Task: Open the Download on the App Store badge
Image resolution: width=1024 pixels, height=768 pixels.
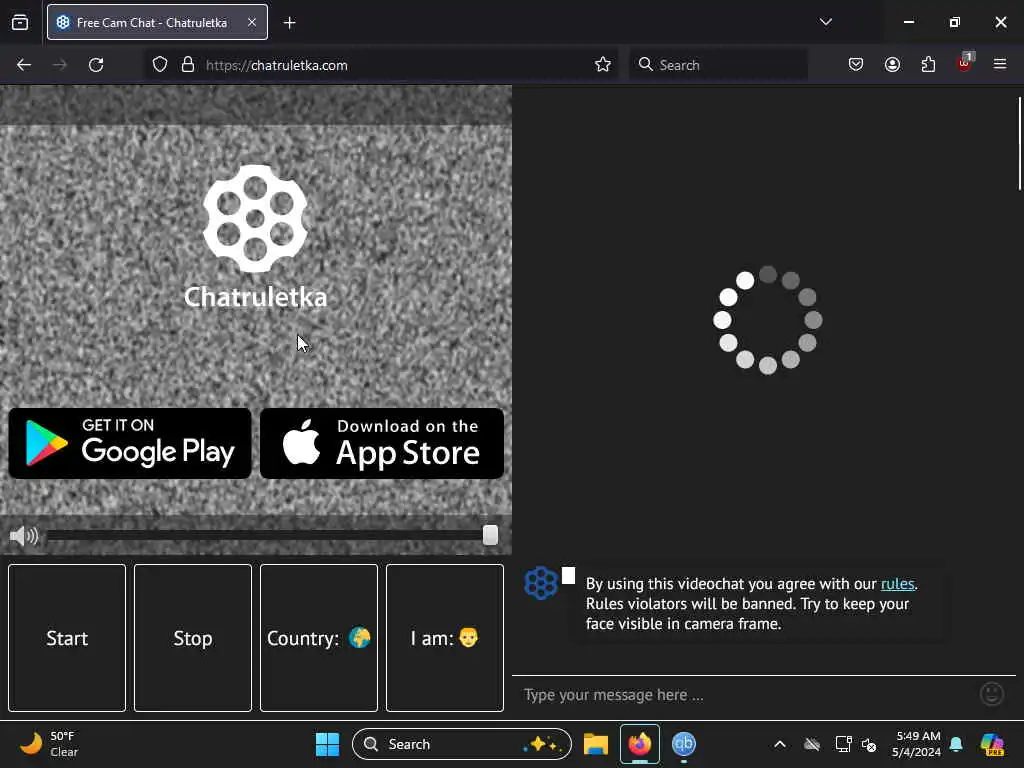Action: [382, 443]
